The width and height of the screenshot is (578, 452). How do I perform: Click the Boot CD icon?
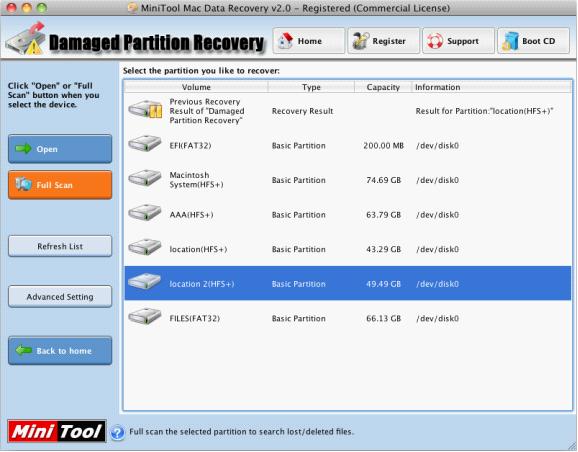(510, 41)
